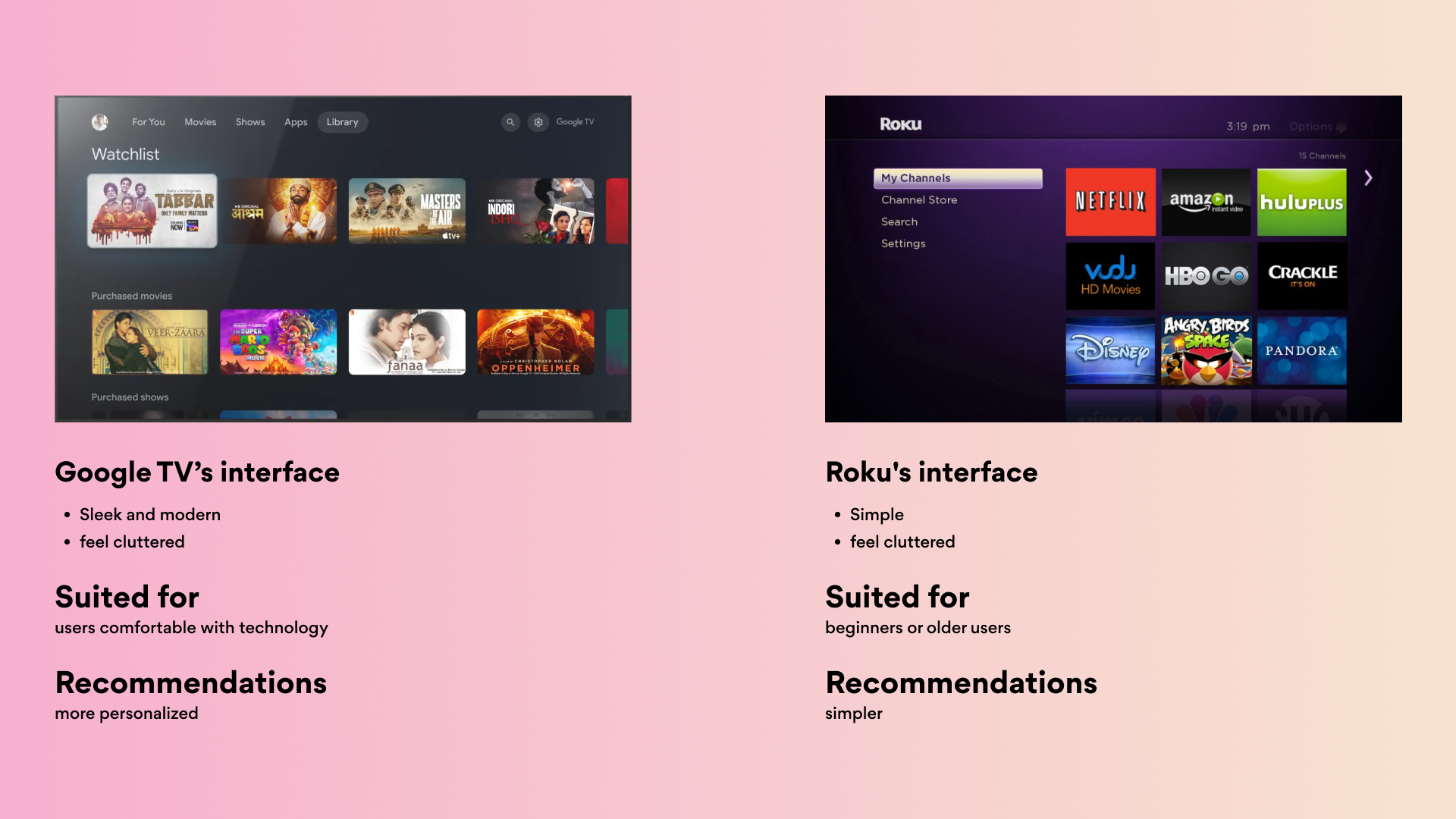This screenshot has width=1456, height=819.
Task: Click the 15 Channels text
Action: [1322, 156]
